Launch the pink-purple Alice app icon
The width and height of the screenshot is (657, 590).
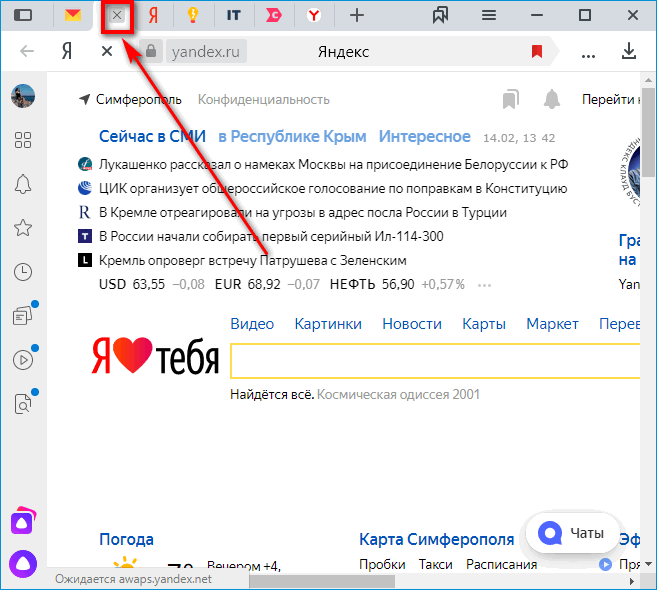point(23,521)
